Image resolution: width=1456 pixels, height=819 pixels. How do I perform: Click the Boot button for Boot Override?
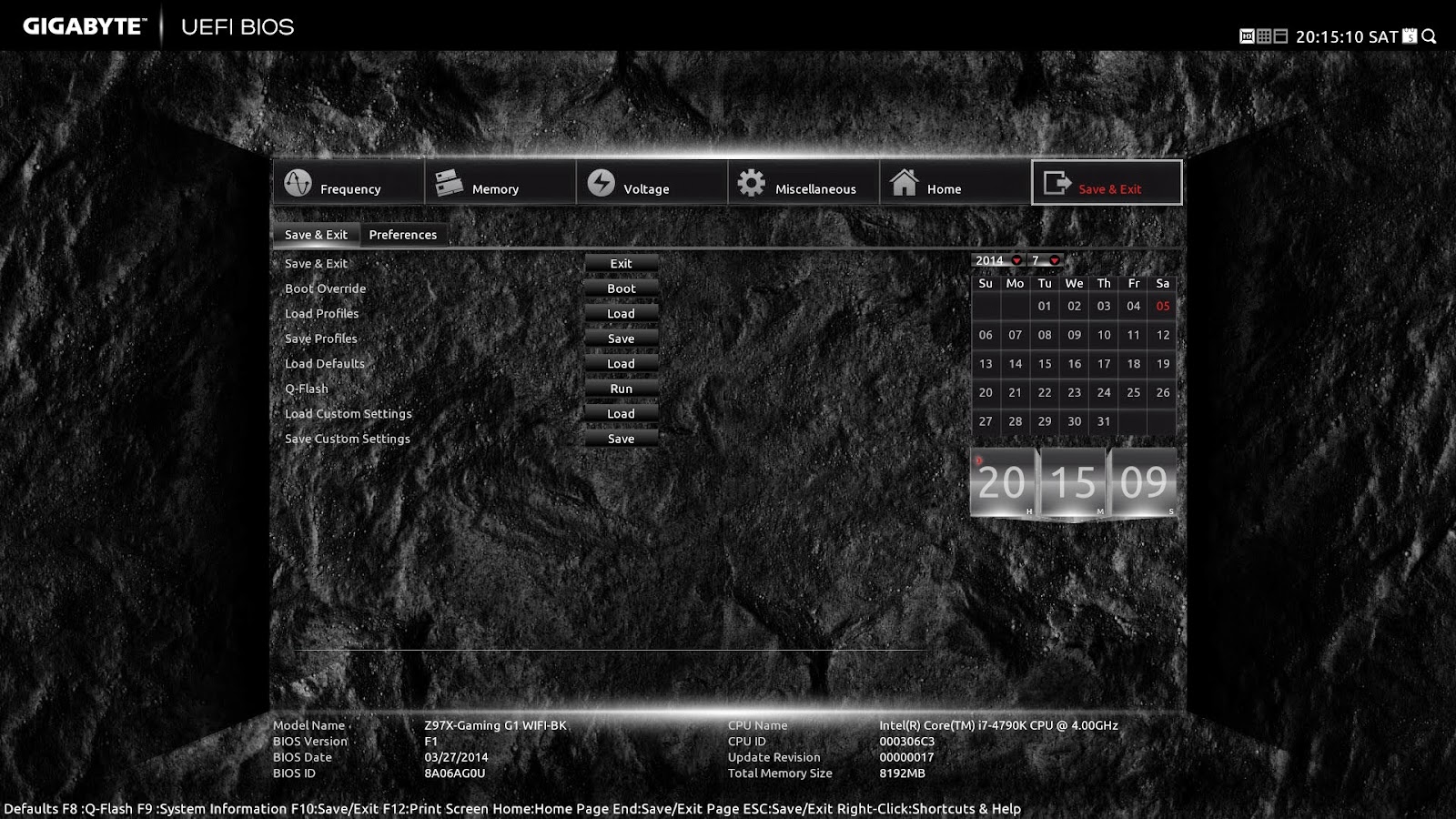point(622,288)
